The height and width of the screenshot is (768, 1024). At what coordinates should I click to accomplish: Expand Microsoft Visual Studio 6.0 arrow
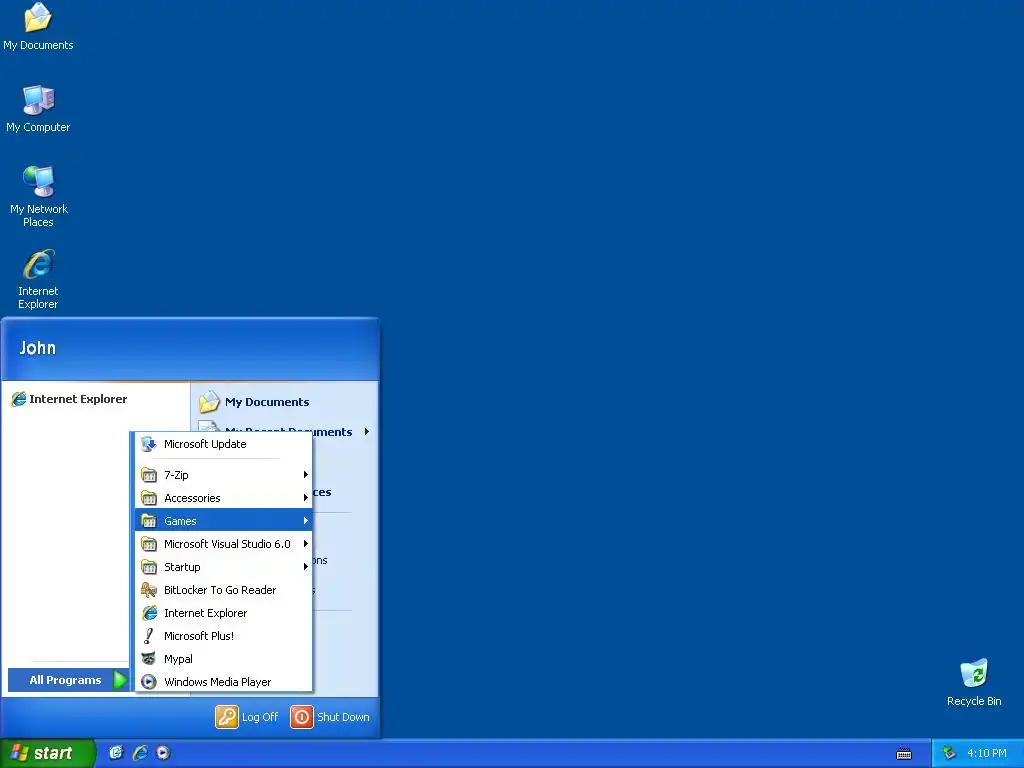pyautogui.click(x=305, y=544)
